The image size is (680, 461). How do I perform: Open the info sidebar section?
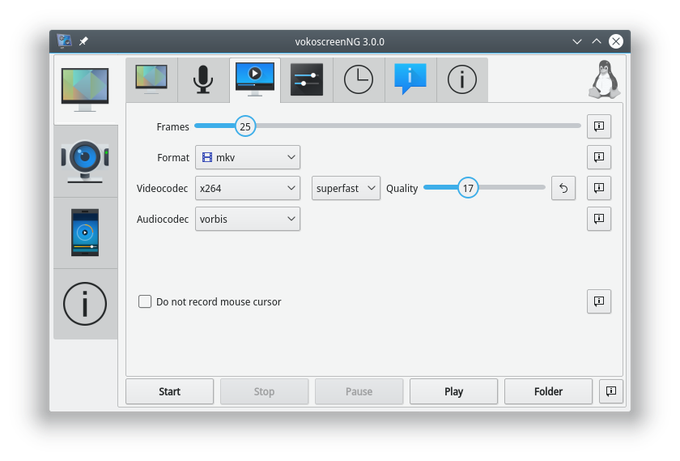85,304
